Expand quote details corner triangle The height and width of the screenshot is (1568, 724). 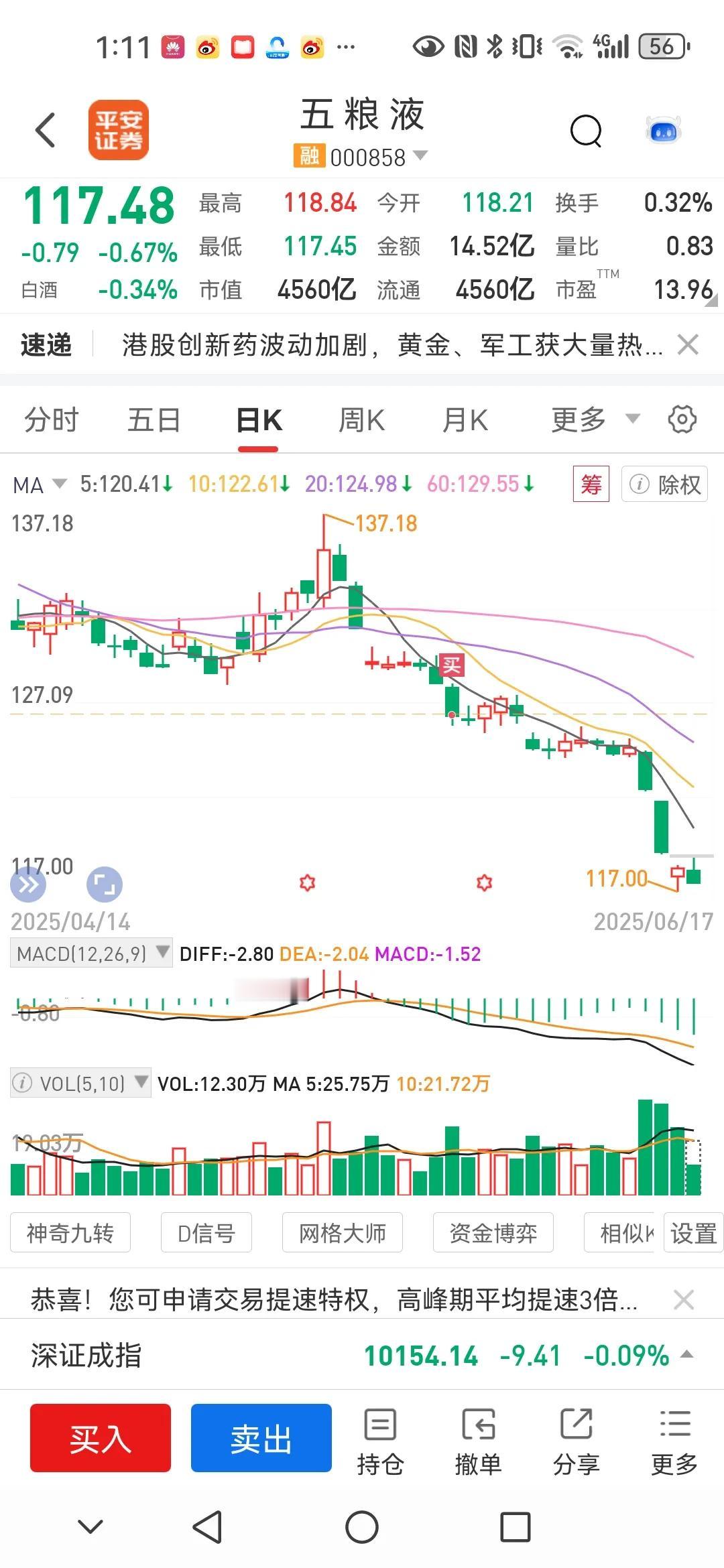point(711,301)
